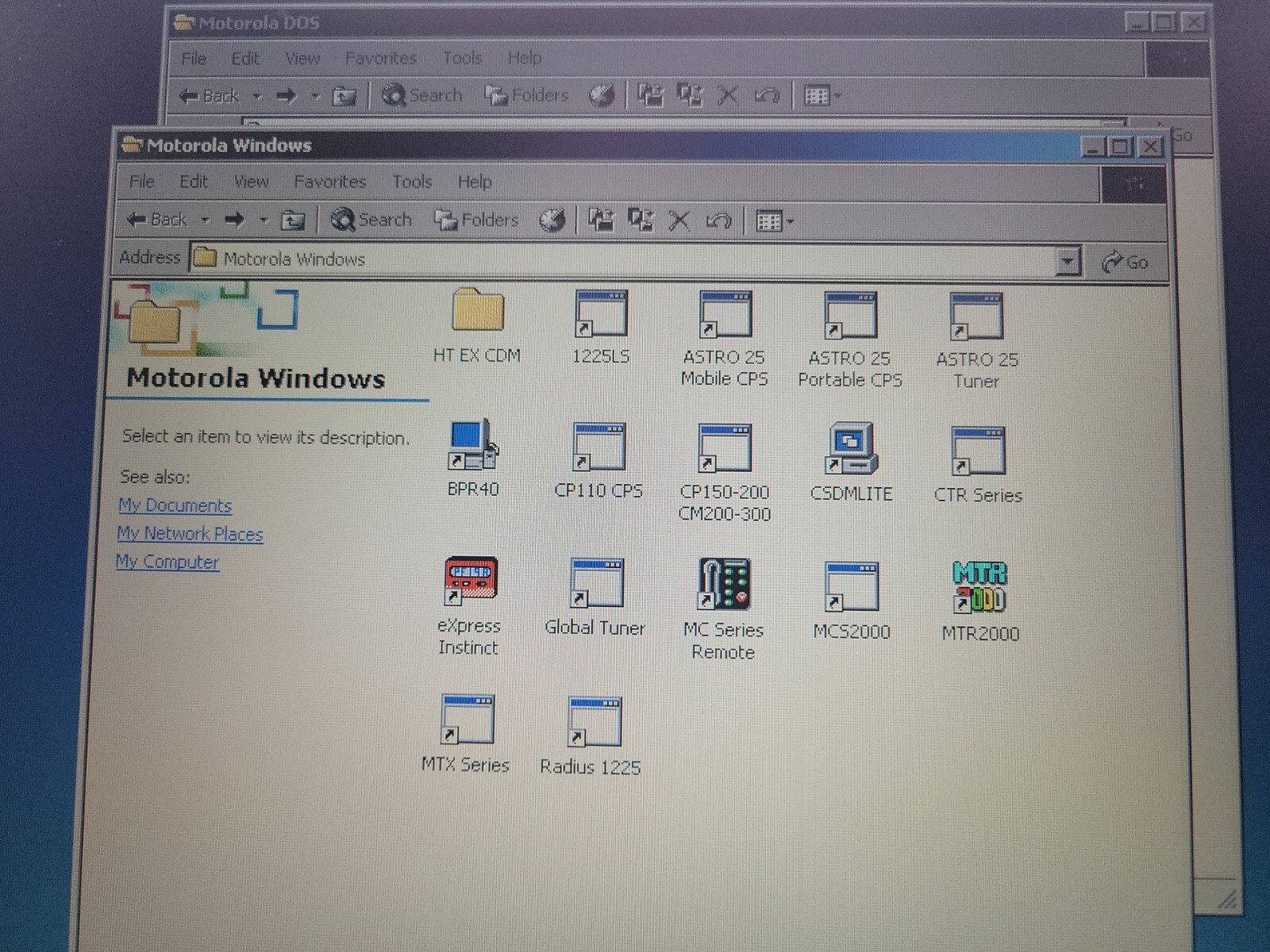Viewport: 1270px width, 952px height.
Task: Open Help menu in Motorola Windows
Action: [475, 182]
